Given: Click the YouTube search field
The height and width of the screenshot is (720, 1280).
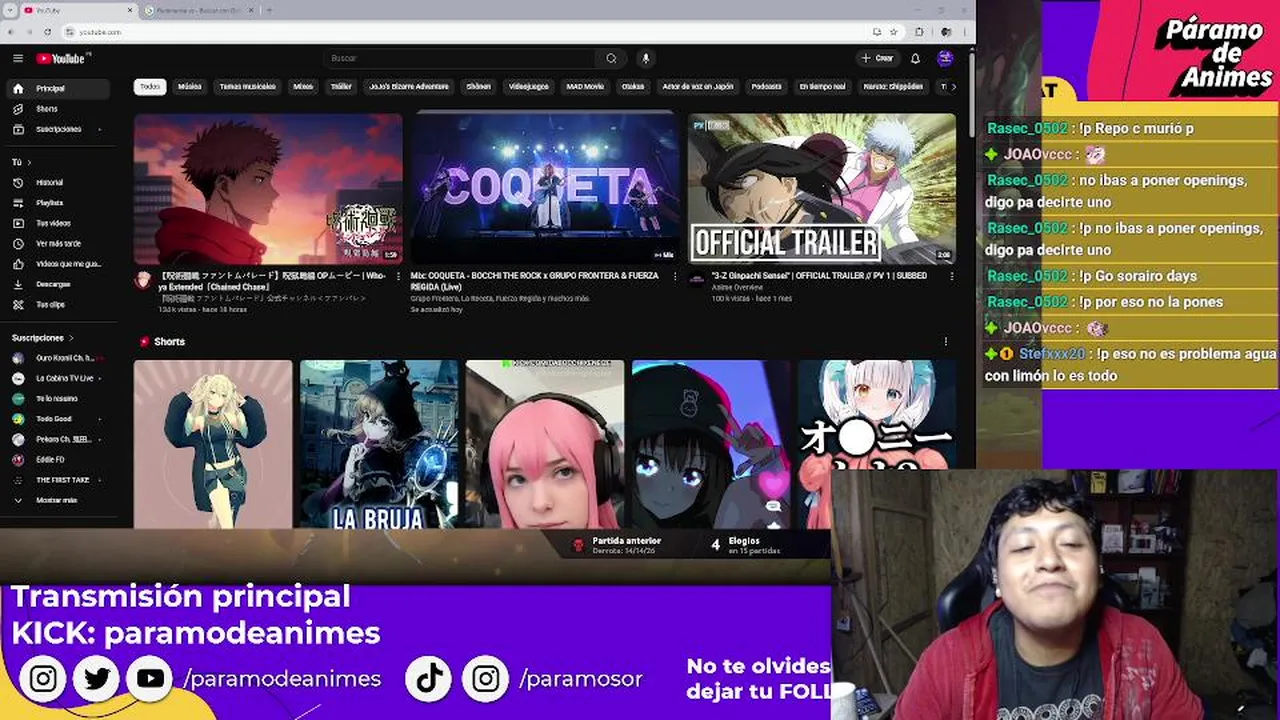Looking at the screenshot, I should [x=462, y=58].
